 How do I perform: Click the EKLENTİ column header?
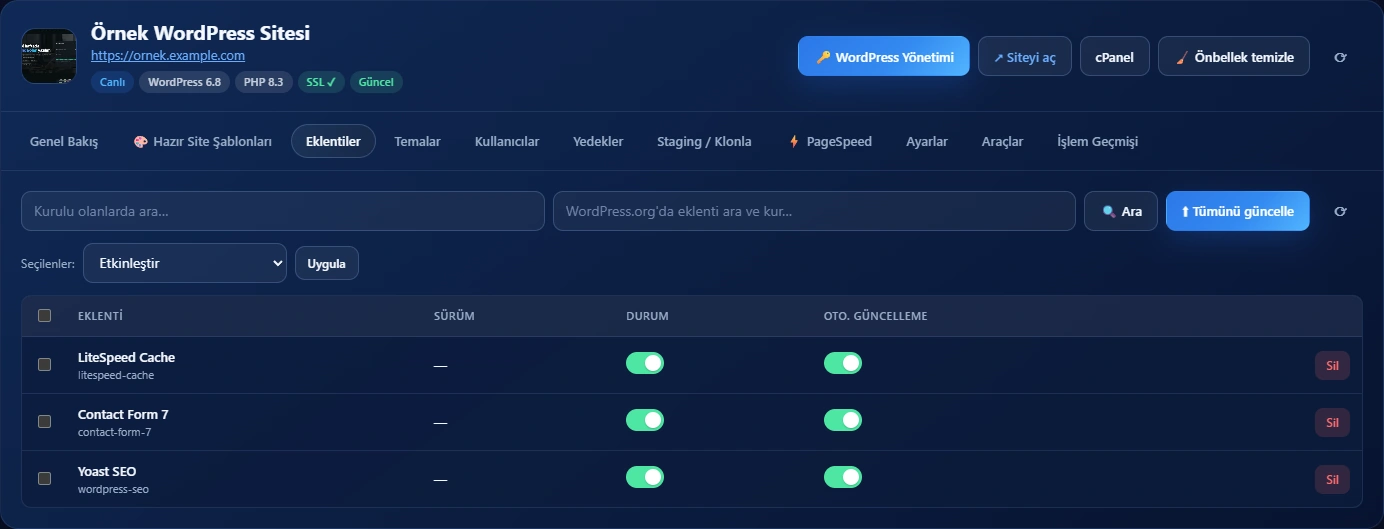100,316
